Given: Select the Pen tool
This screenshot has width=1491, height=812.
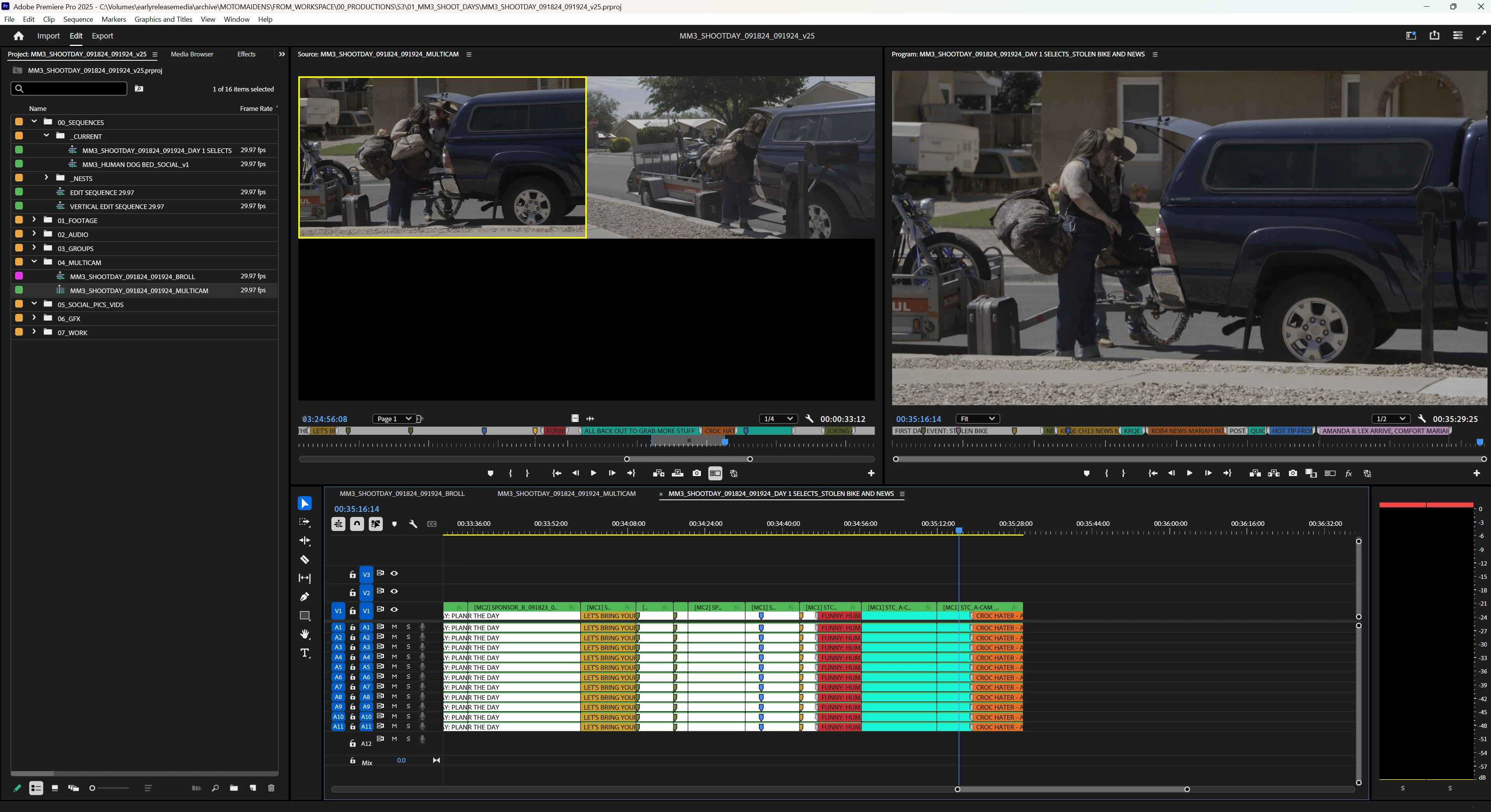Looking at the screenshot, I should point(305,597).
